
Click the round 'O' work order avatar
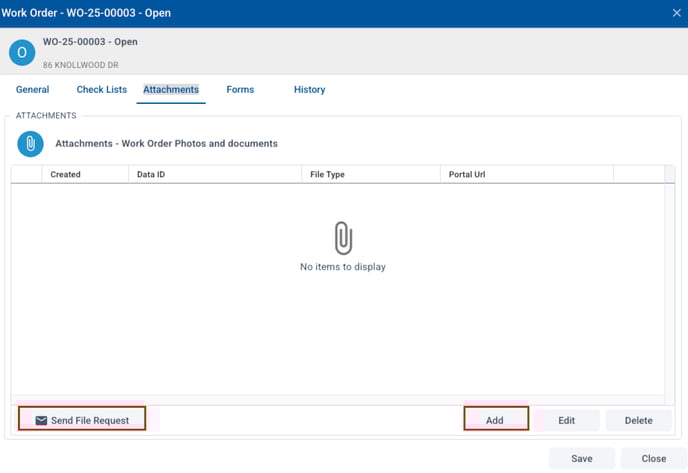coord(22,53)
